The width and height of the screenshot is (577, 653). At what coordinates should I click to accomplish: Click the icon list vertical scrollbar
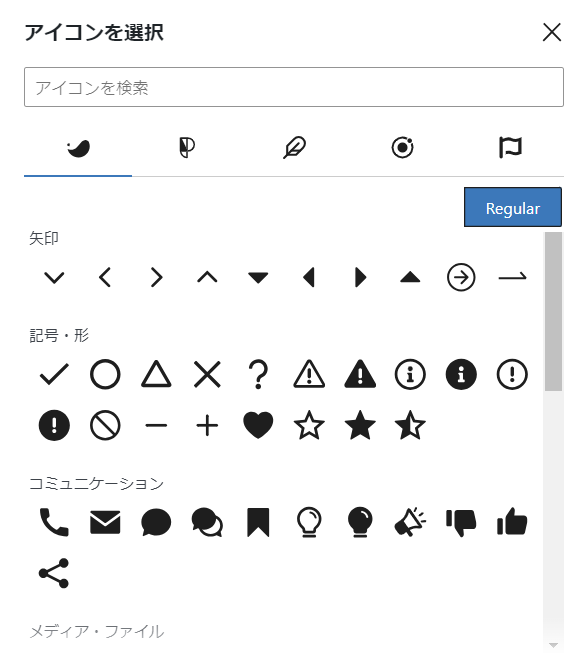click(x=553, y=440)
